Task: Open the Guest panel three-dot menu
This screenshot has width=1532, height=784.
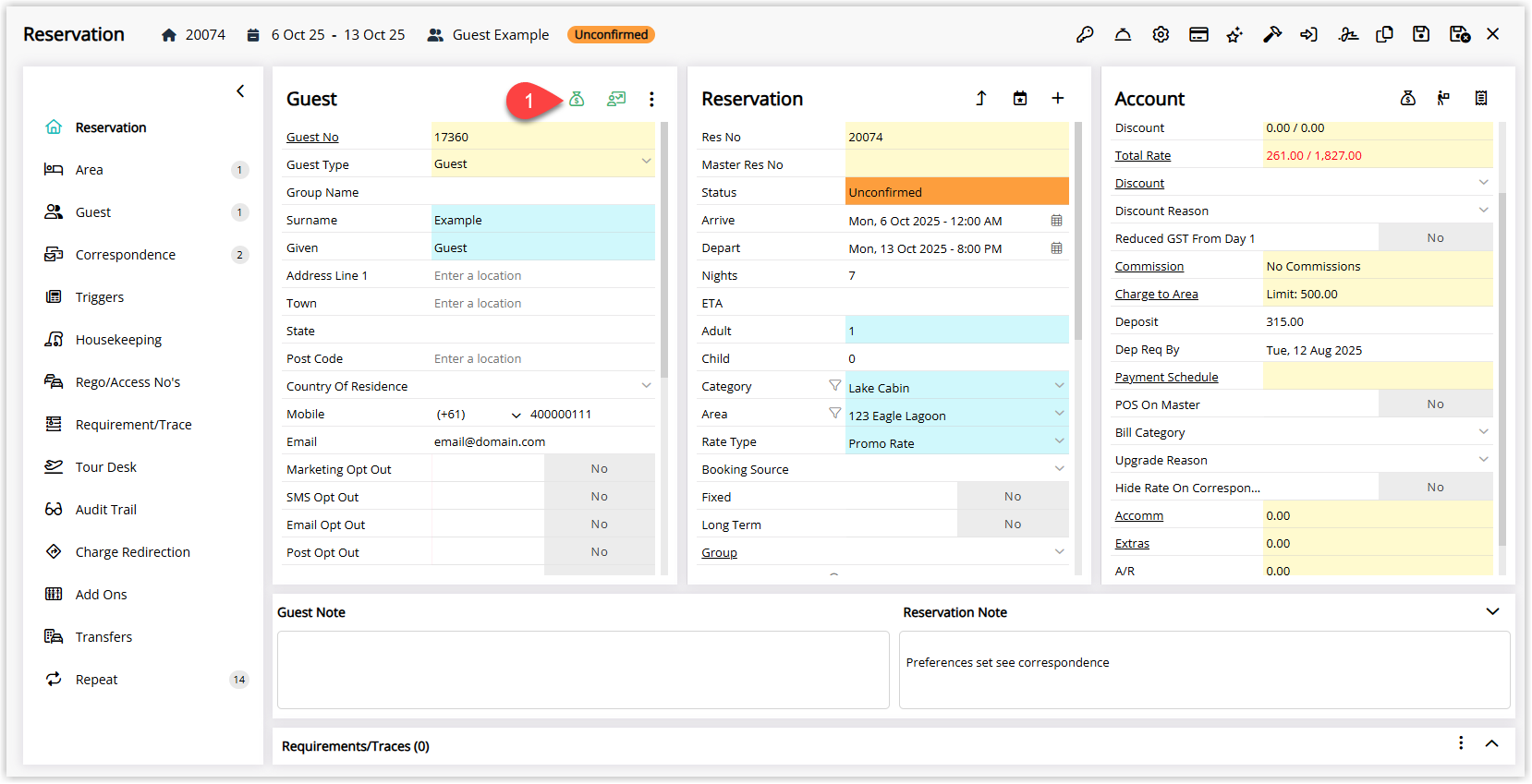Action: tap(651, 99)
